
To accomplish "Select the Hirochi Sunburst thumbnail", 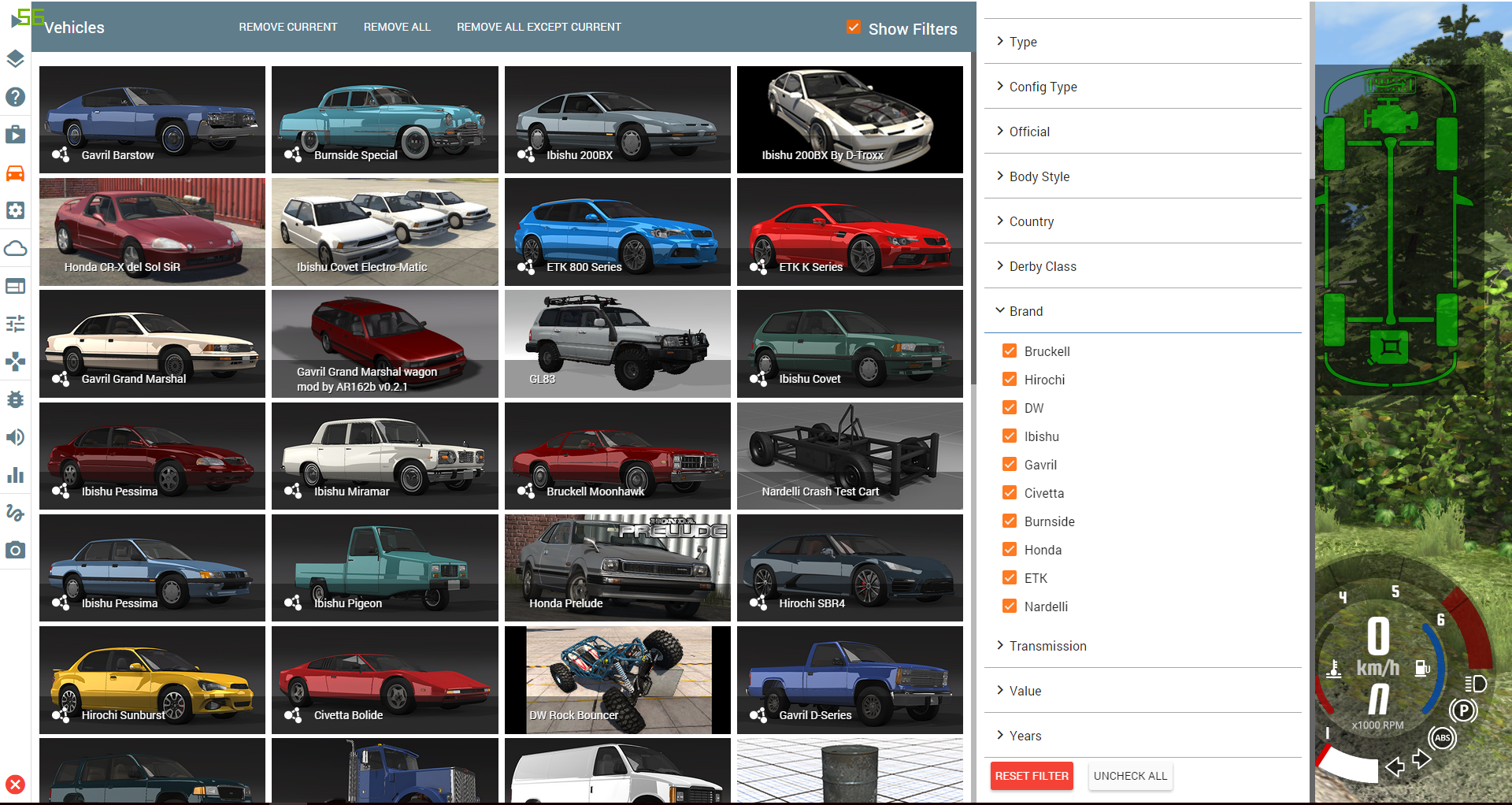I will click(x=152, y=680).
